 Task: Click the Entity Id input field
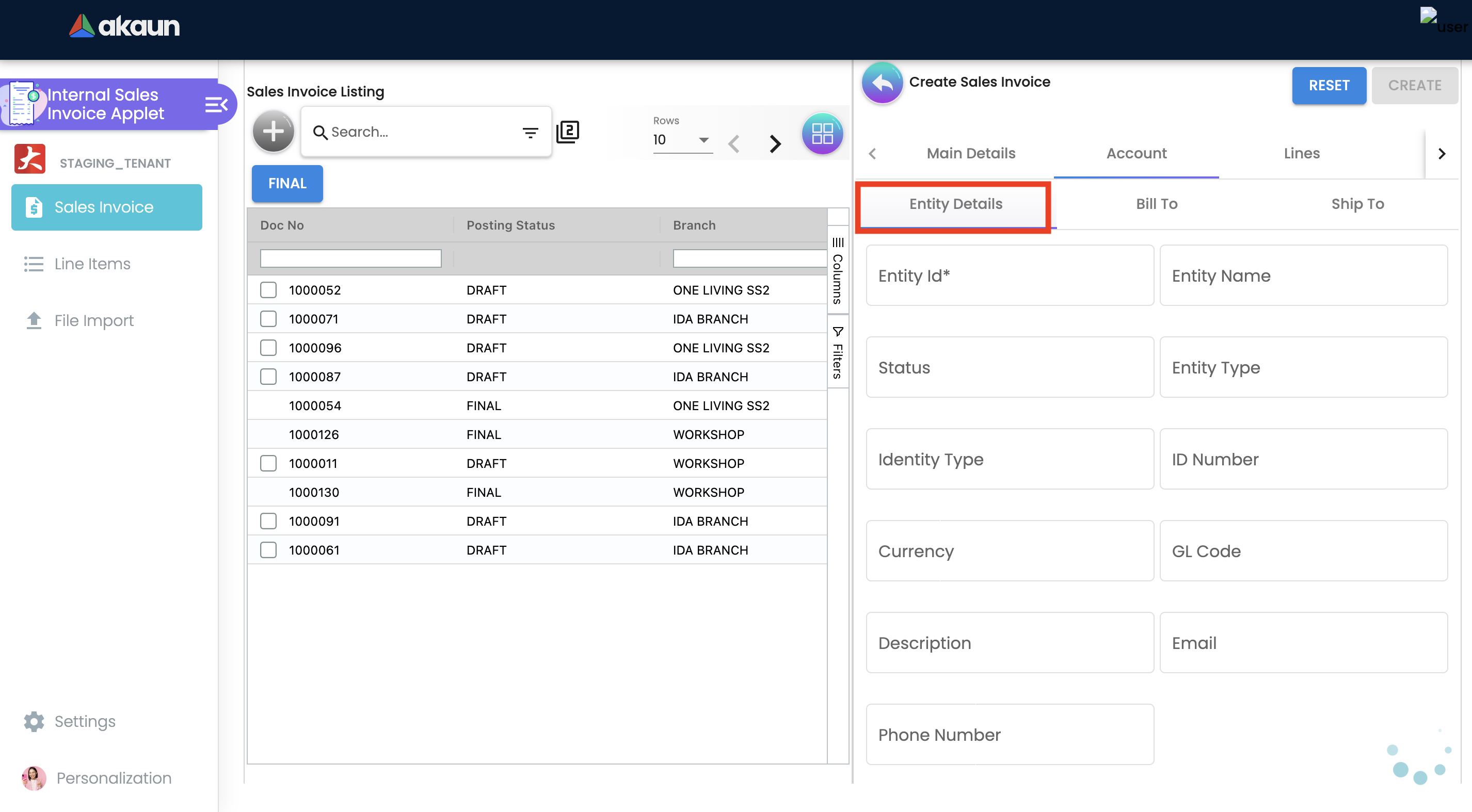[1009, 276]
